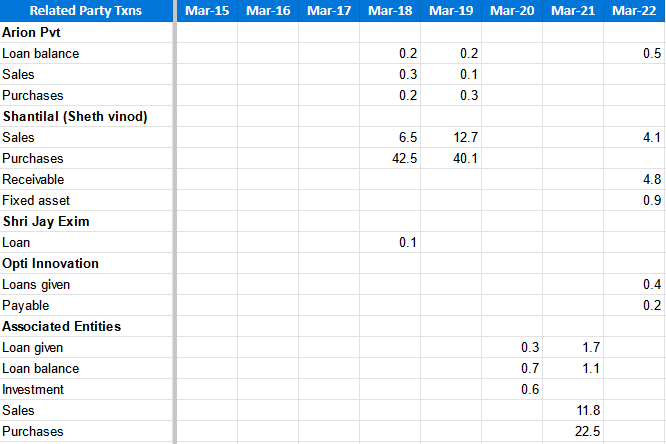Click the Mar-22 column header
The height and width of the screenshot is (444, 666).
tap(634, 11)
